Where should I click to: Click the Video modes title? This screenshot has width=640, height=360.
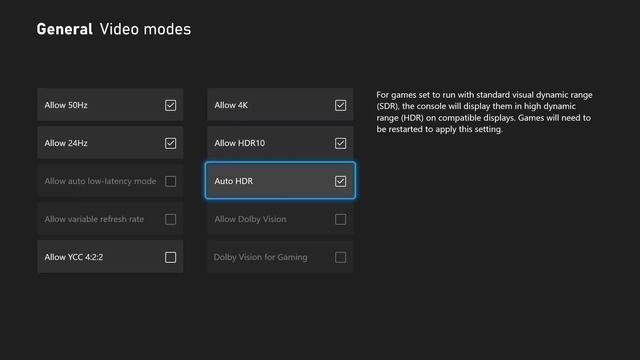[145, 29]
